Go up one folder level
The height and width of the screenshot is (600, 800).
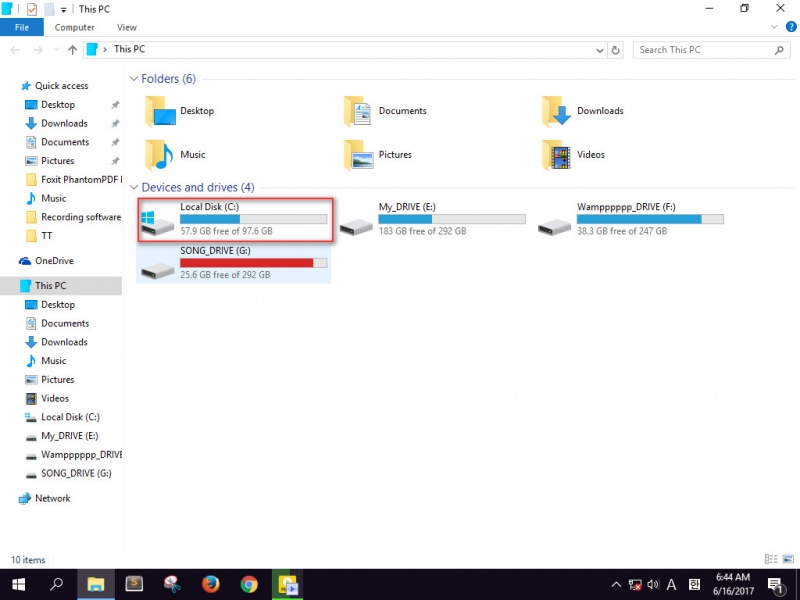tap(72, 50)
